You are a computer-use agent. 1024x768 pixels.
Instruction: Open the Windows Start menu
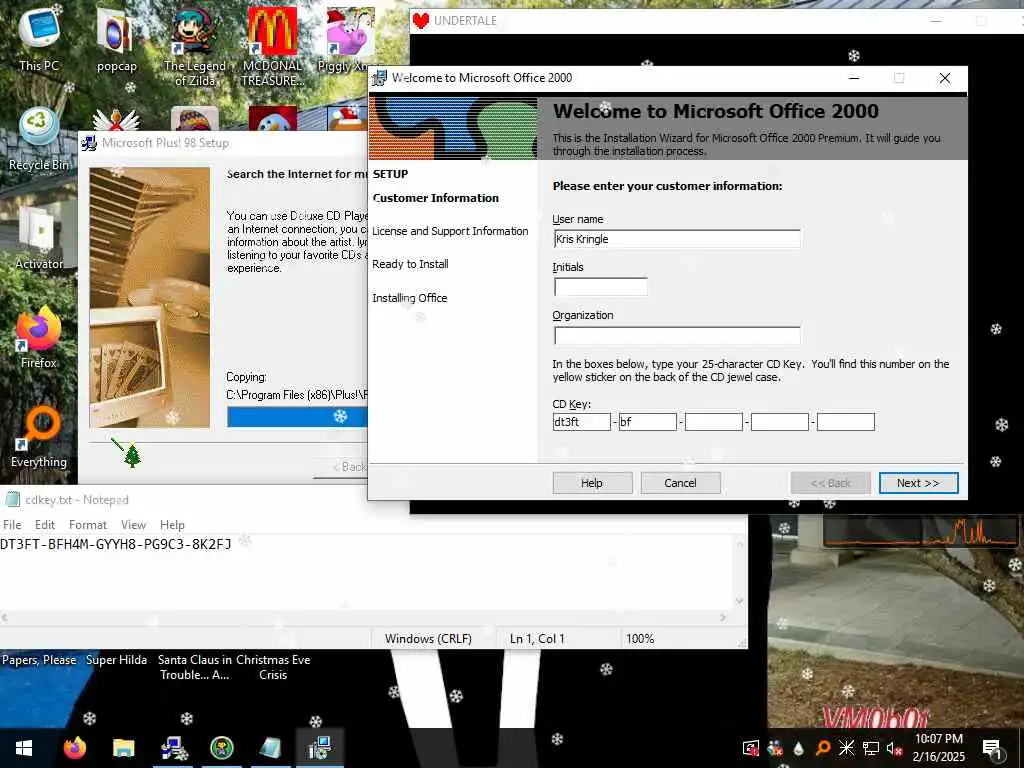click(x=24, y=748)
